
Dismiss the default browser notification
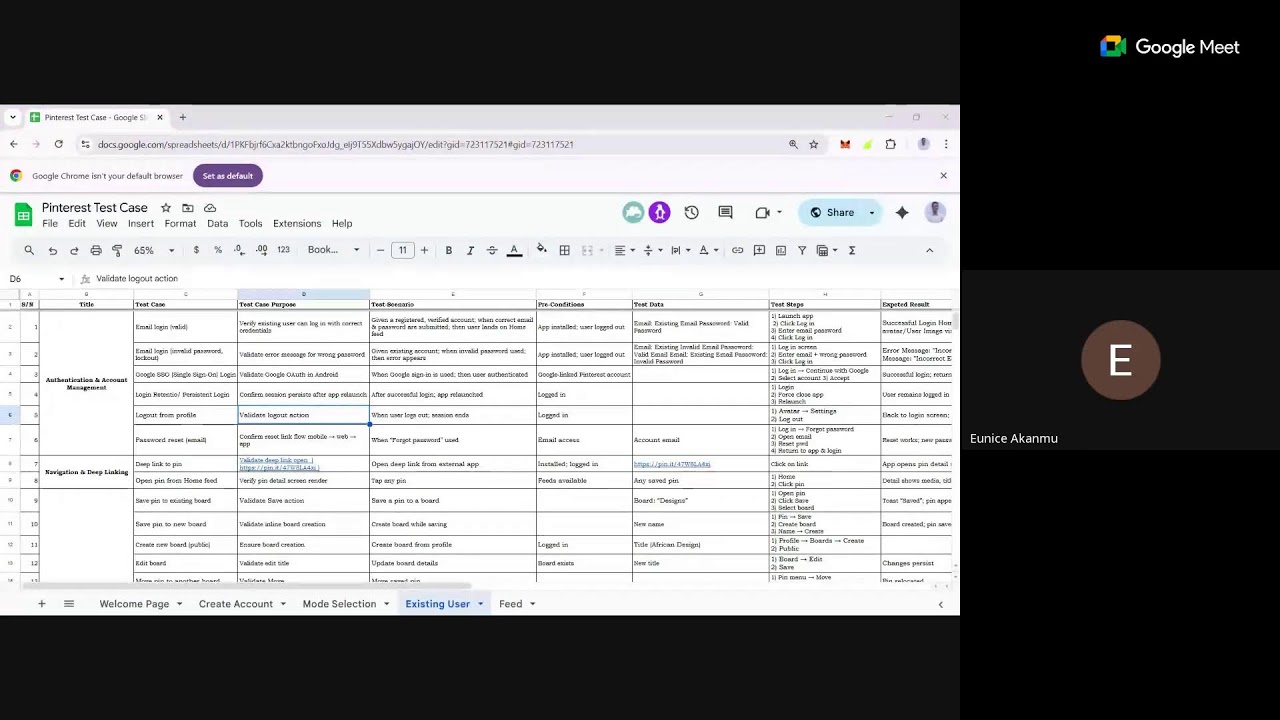943,176
